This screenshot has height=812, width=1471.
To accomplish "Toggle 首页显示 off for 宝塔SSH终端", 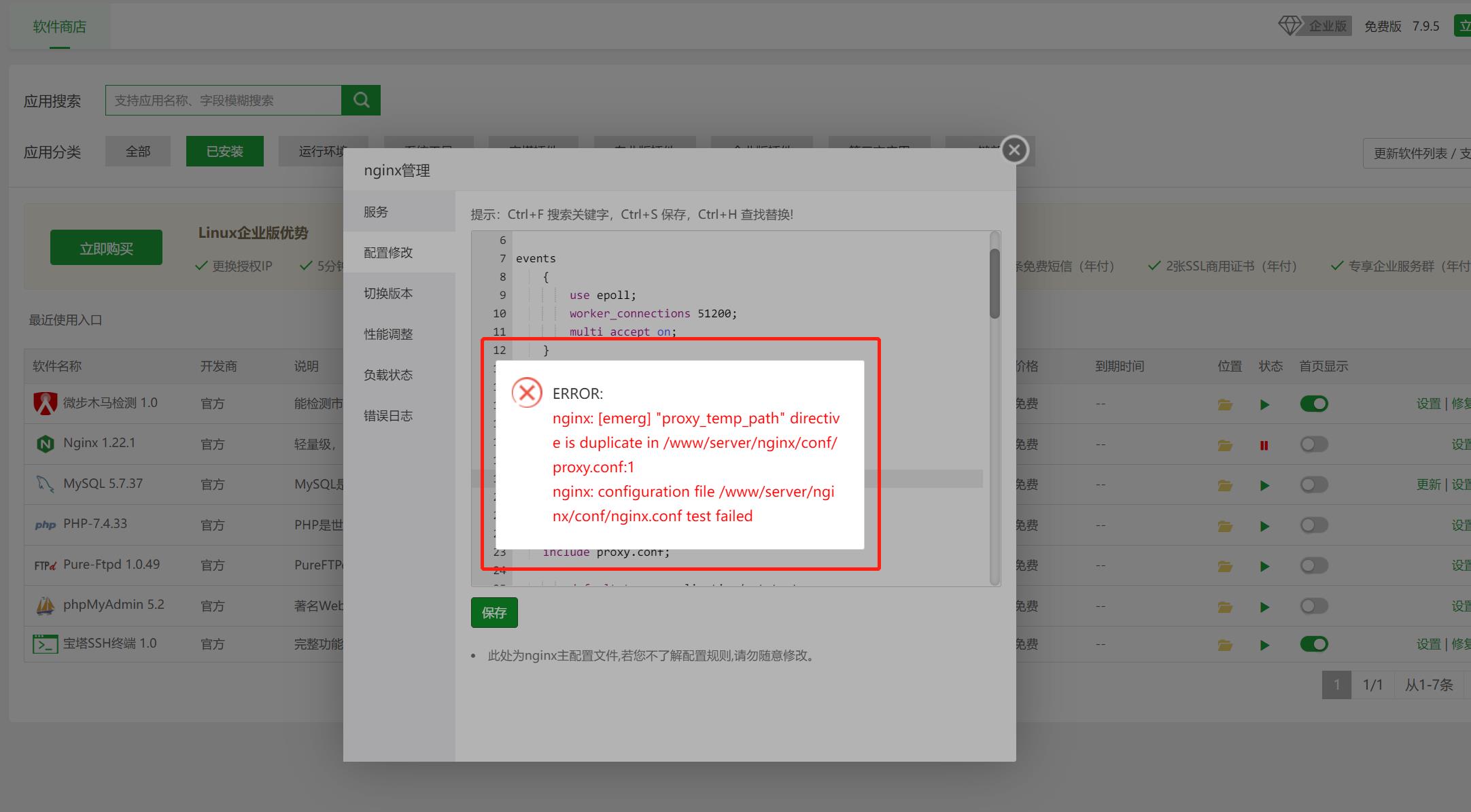I will coord(1314,644).
